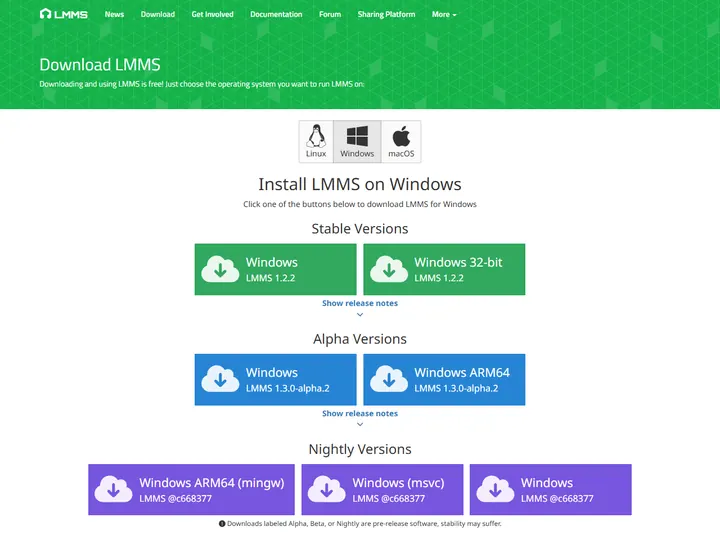
Task: Expand the More dropdown menu
Action: pyautogui.click(x=444, y=14)
